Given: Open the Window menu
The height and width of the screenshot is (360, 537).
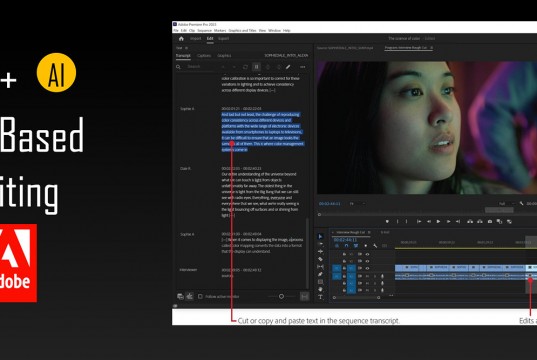Looking at the screenshot, I should tap(274, 30).
